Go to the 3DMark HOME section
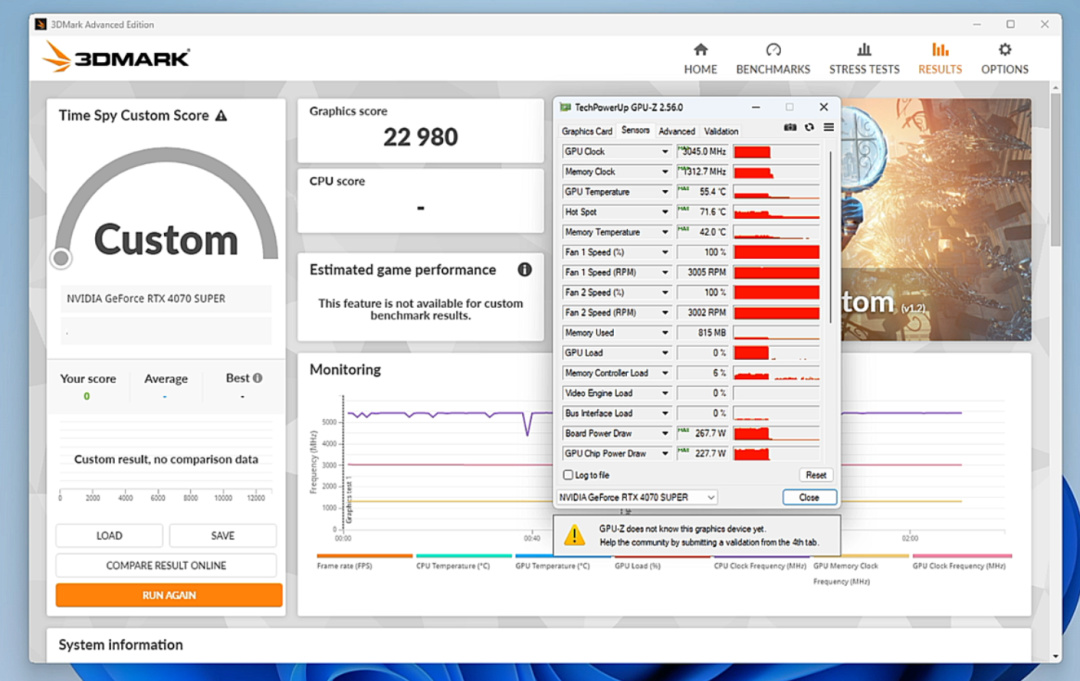This screenshot has width=1080, height=681. point(700,59)
